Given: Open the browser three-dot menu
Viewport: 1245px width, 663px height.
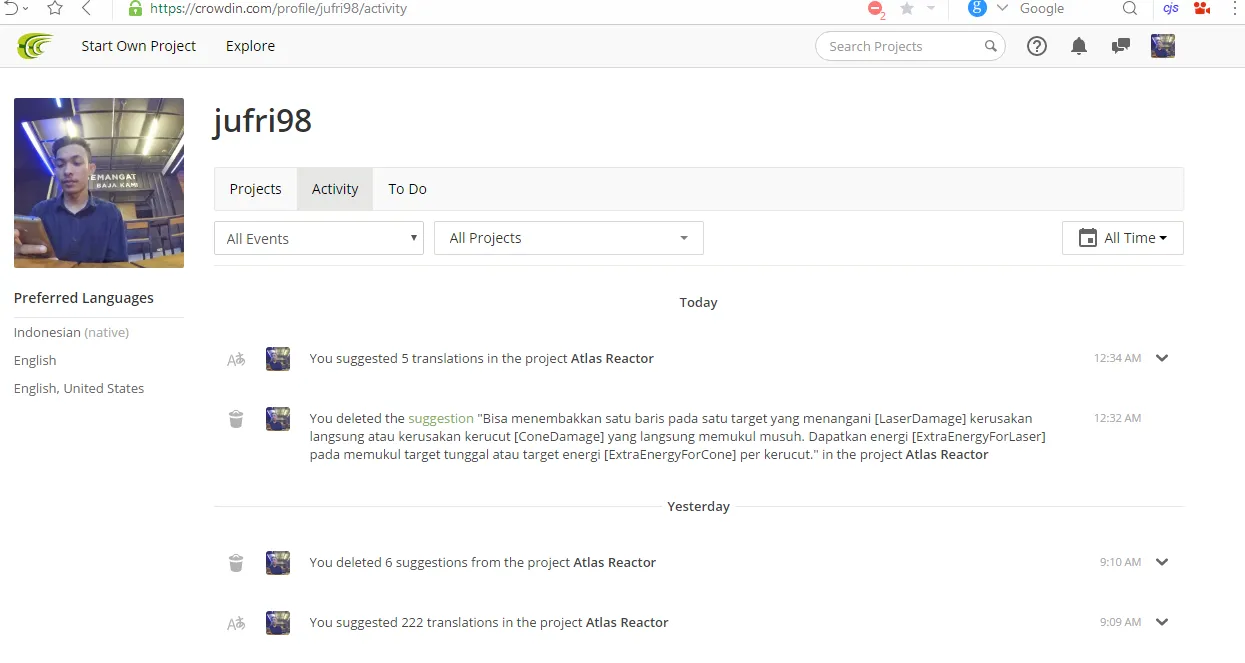Looking at the screenshot, I should 1234,8.
